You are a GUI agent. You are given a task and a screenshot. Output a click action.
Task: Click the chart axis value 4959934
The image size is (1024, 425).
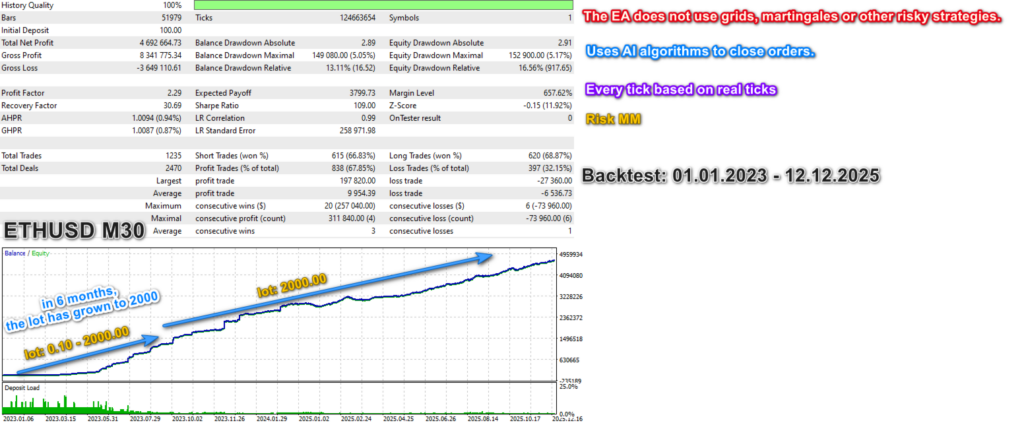click(570, 254)
